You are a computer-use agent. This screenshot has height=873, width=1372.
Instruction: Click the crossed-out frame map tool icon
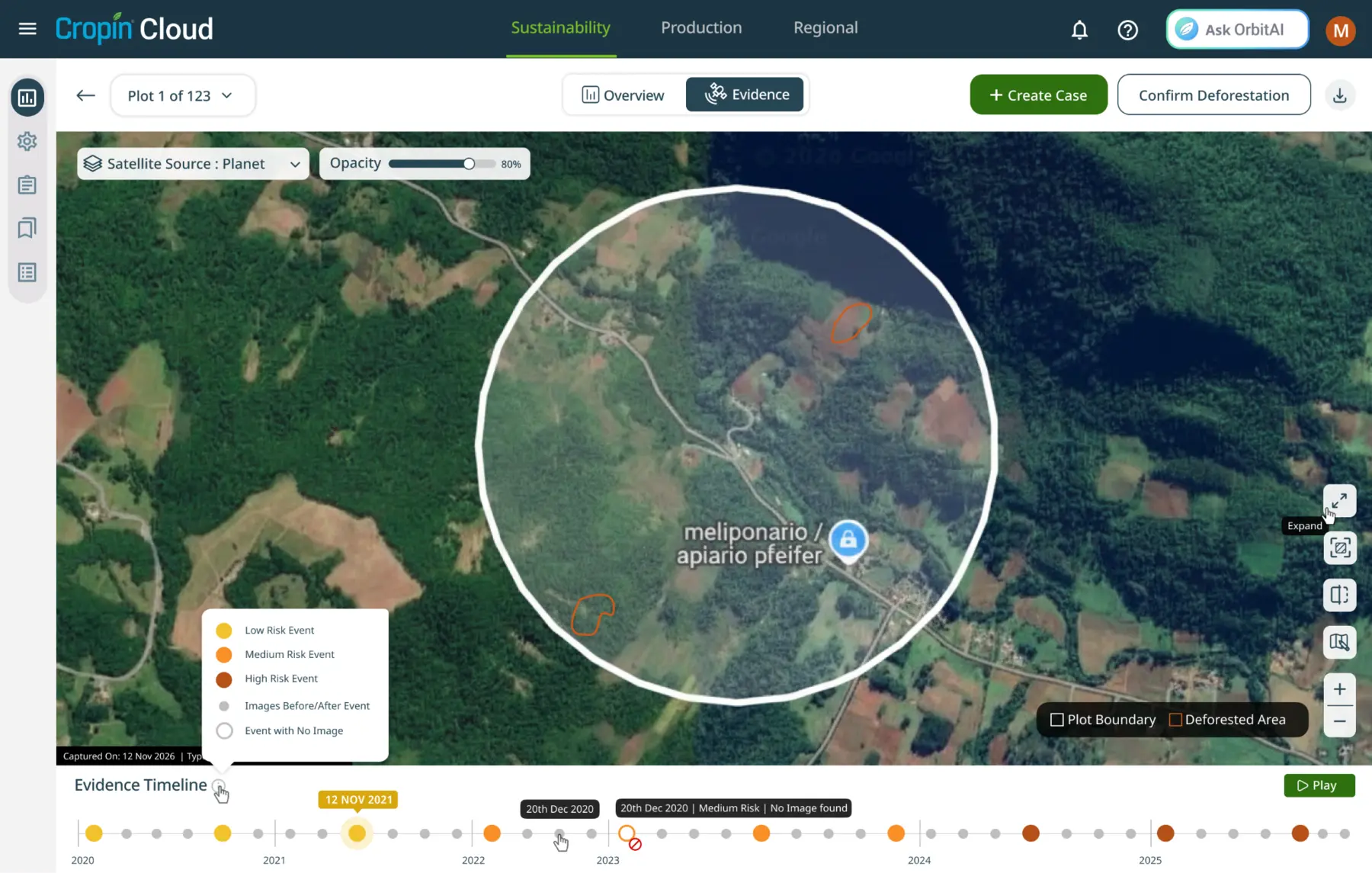click(x=1339, y=548)
